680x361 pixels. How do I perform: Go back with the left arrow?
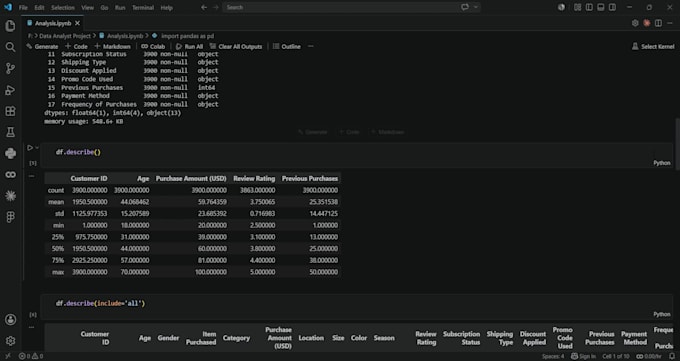204,7
